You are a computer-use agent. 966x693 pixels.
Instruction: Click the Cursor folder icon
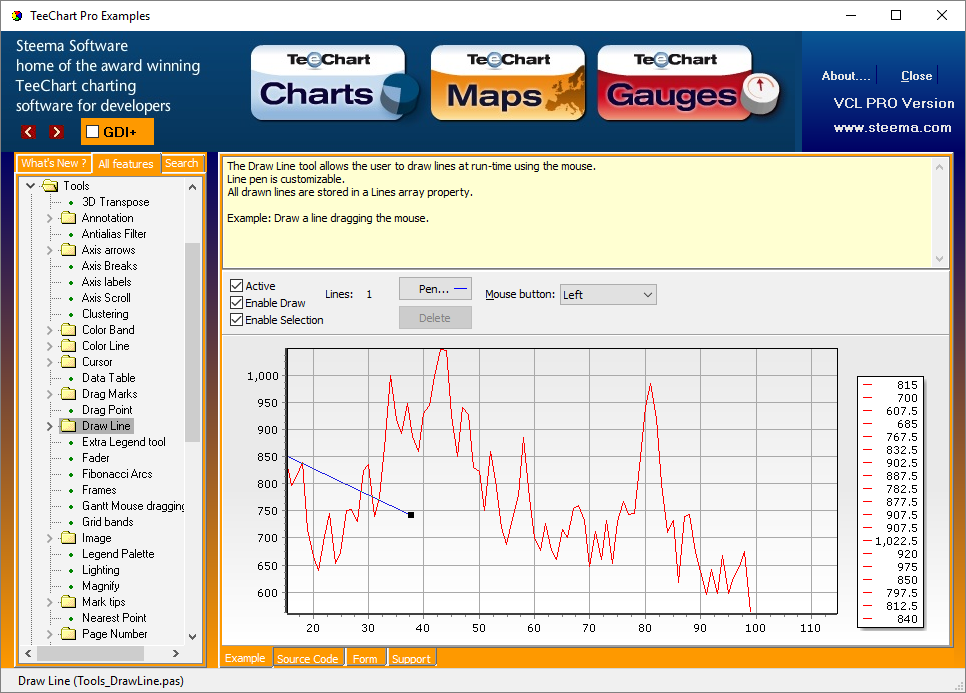coord(68,362)
